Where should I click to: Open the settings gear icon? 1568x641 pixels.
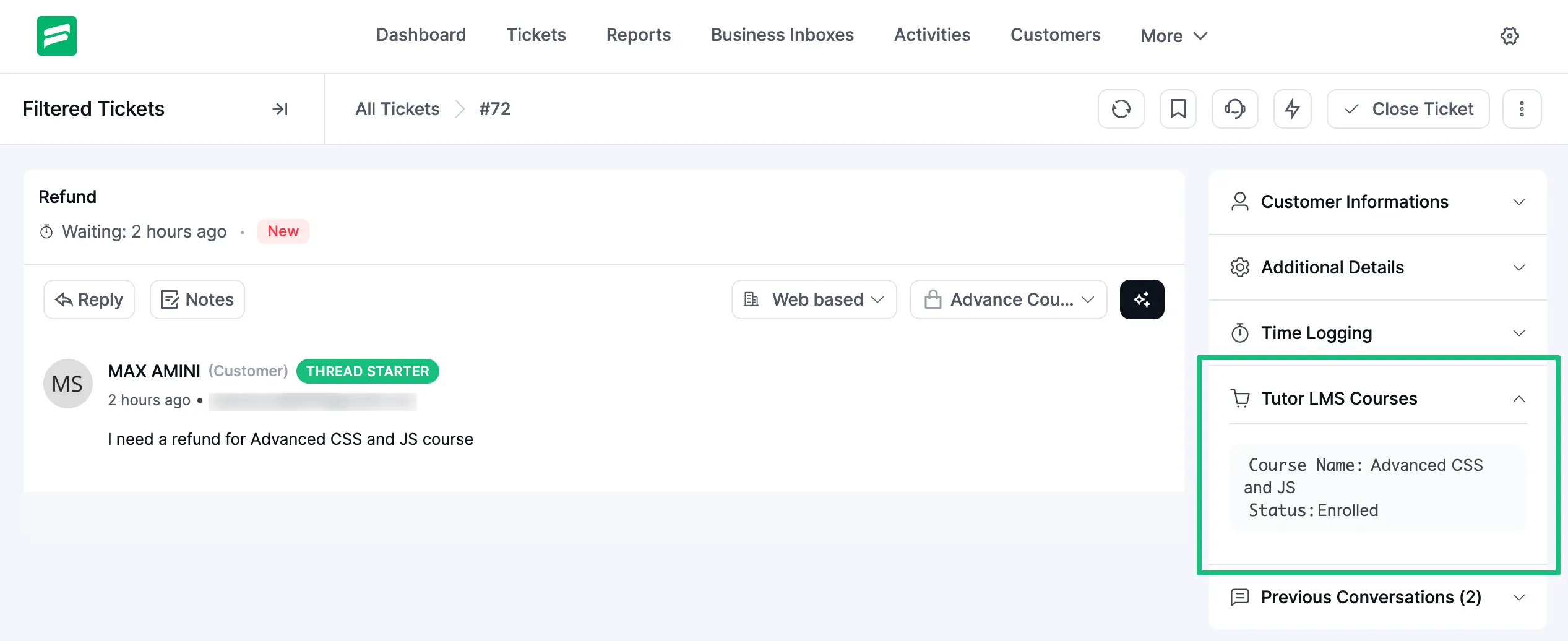pyautogui.click(x=1510, y=36)
